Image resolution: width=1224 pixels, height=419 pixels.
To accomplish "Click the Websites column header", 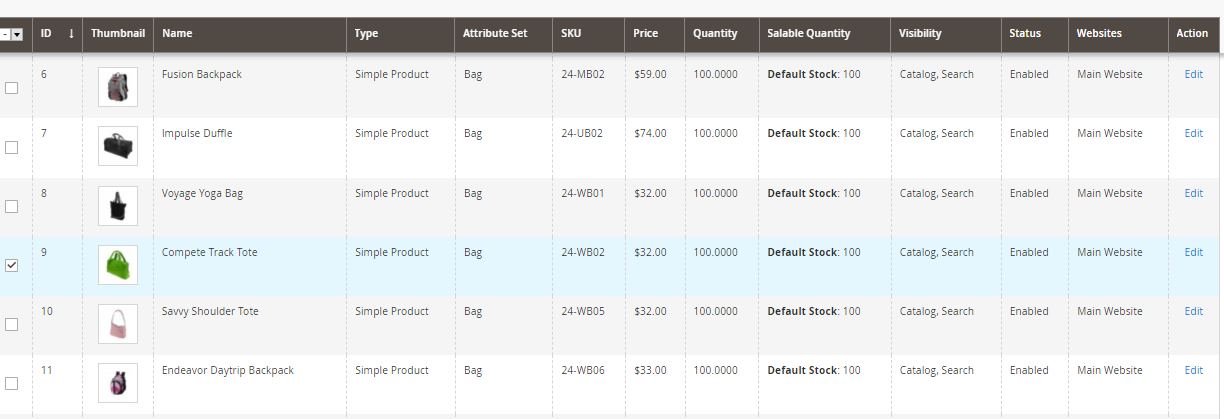I will point(1118,34).
